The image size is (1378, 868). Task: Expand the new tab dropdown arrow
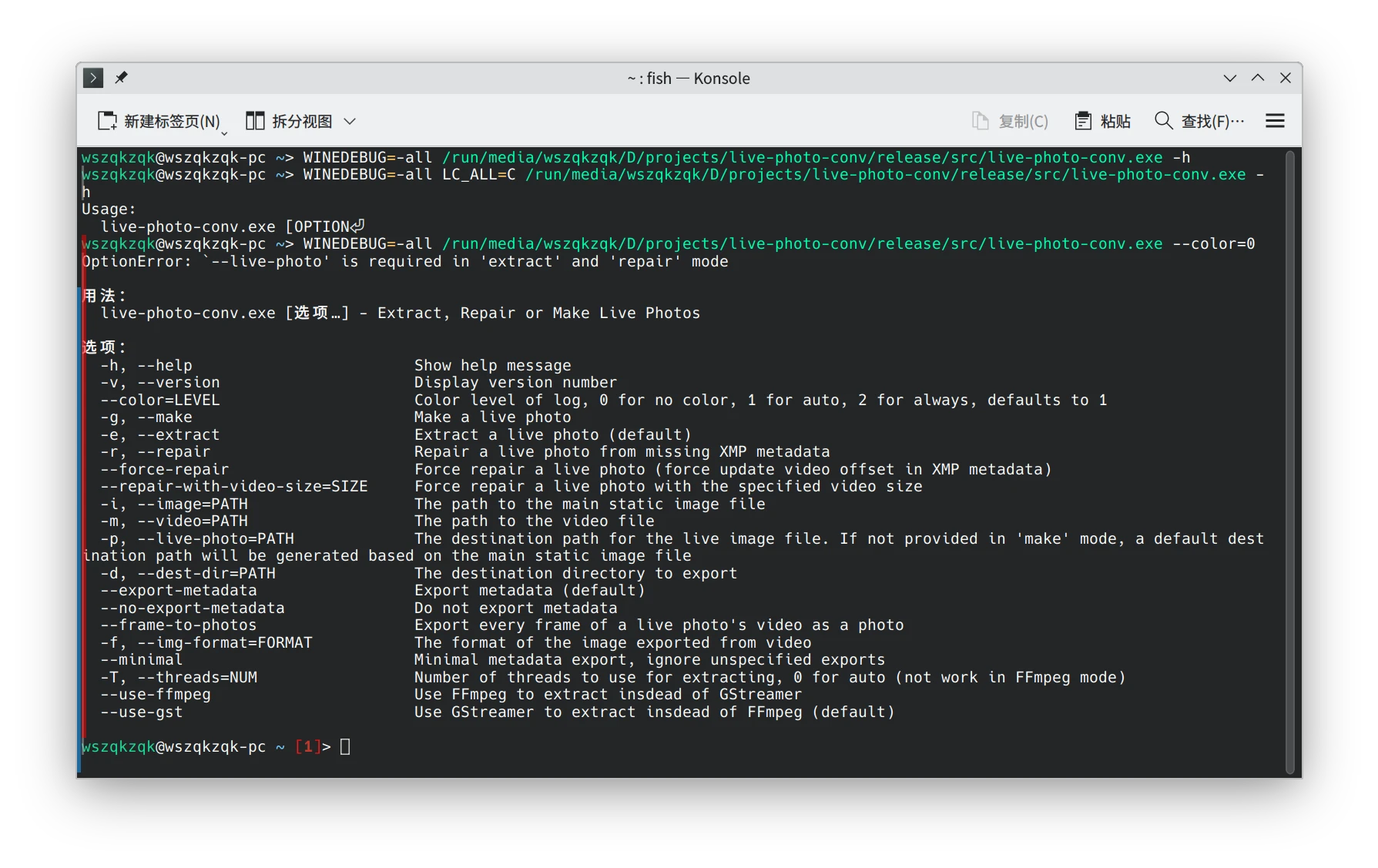coord(225,134)
